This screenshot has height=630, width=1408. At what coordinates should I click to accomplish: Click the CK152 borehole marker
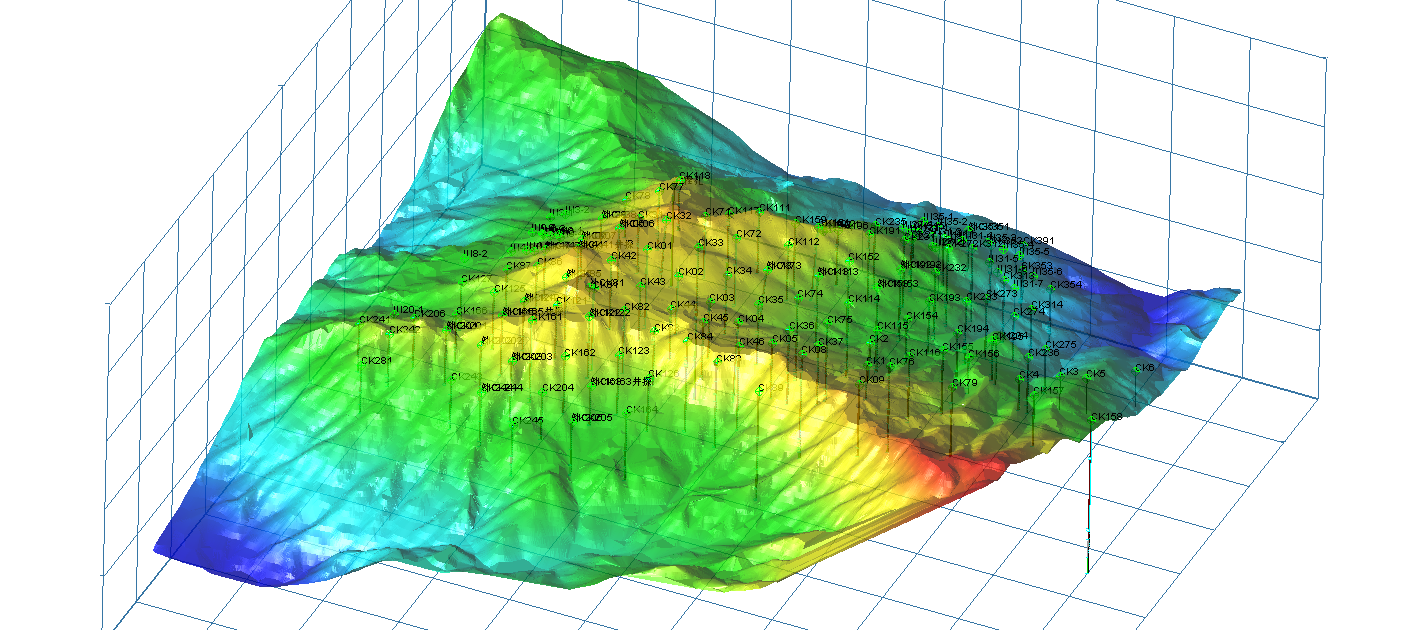pyautogui.click(x=849, y=258)
